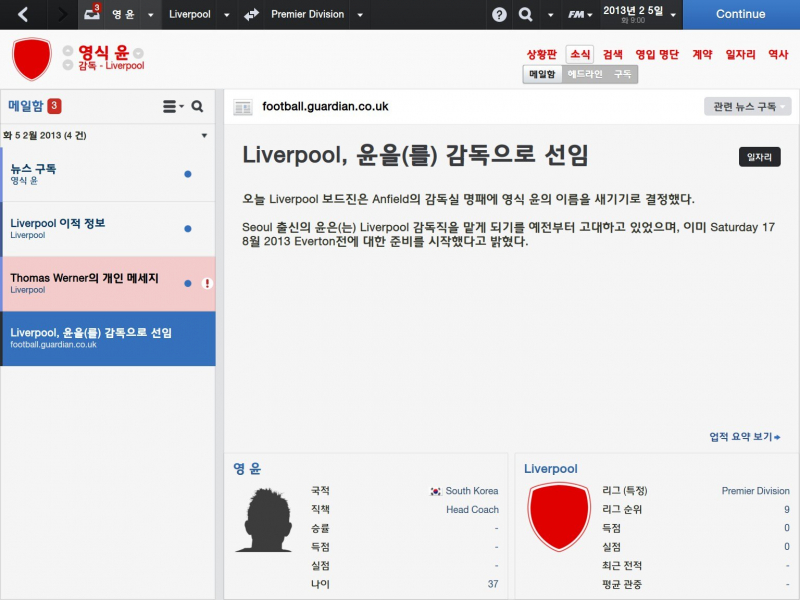
Task: Open the 일자리 menu
Action: [x=740, y=54]
